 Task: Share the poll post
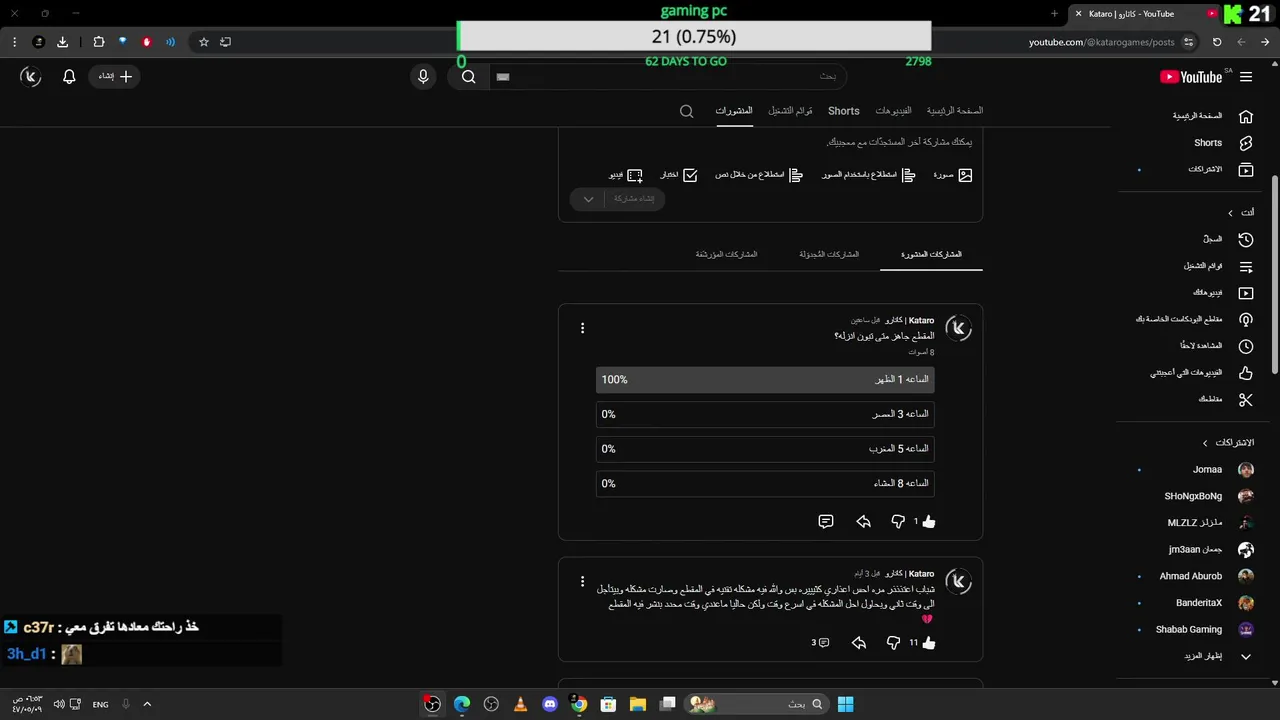click(863, 521)
